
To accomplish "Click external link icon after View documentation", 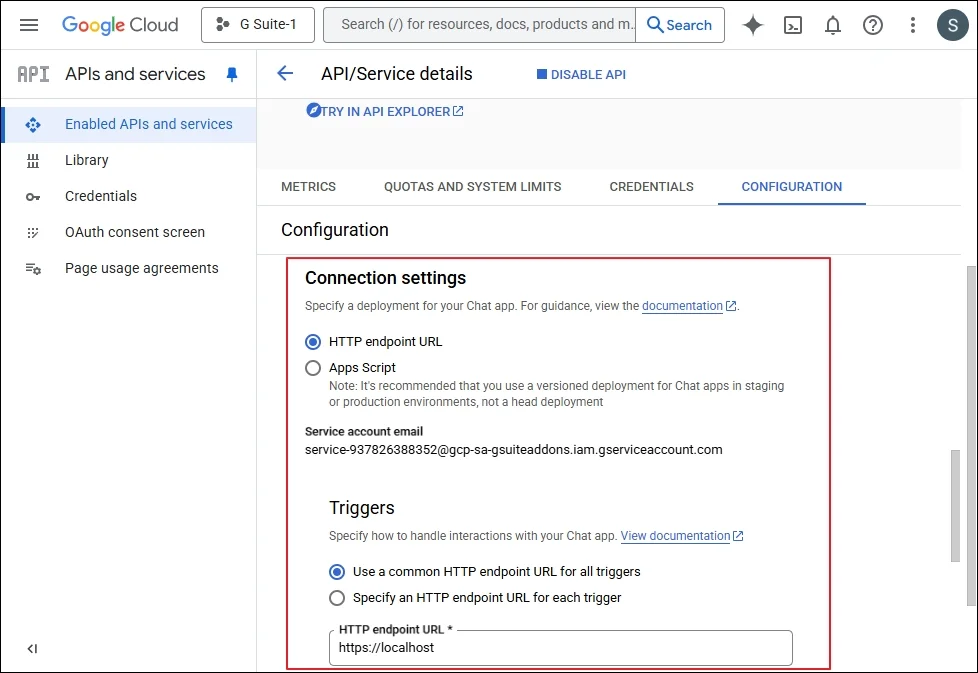I will [x=738, y=536].
